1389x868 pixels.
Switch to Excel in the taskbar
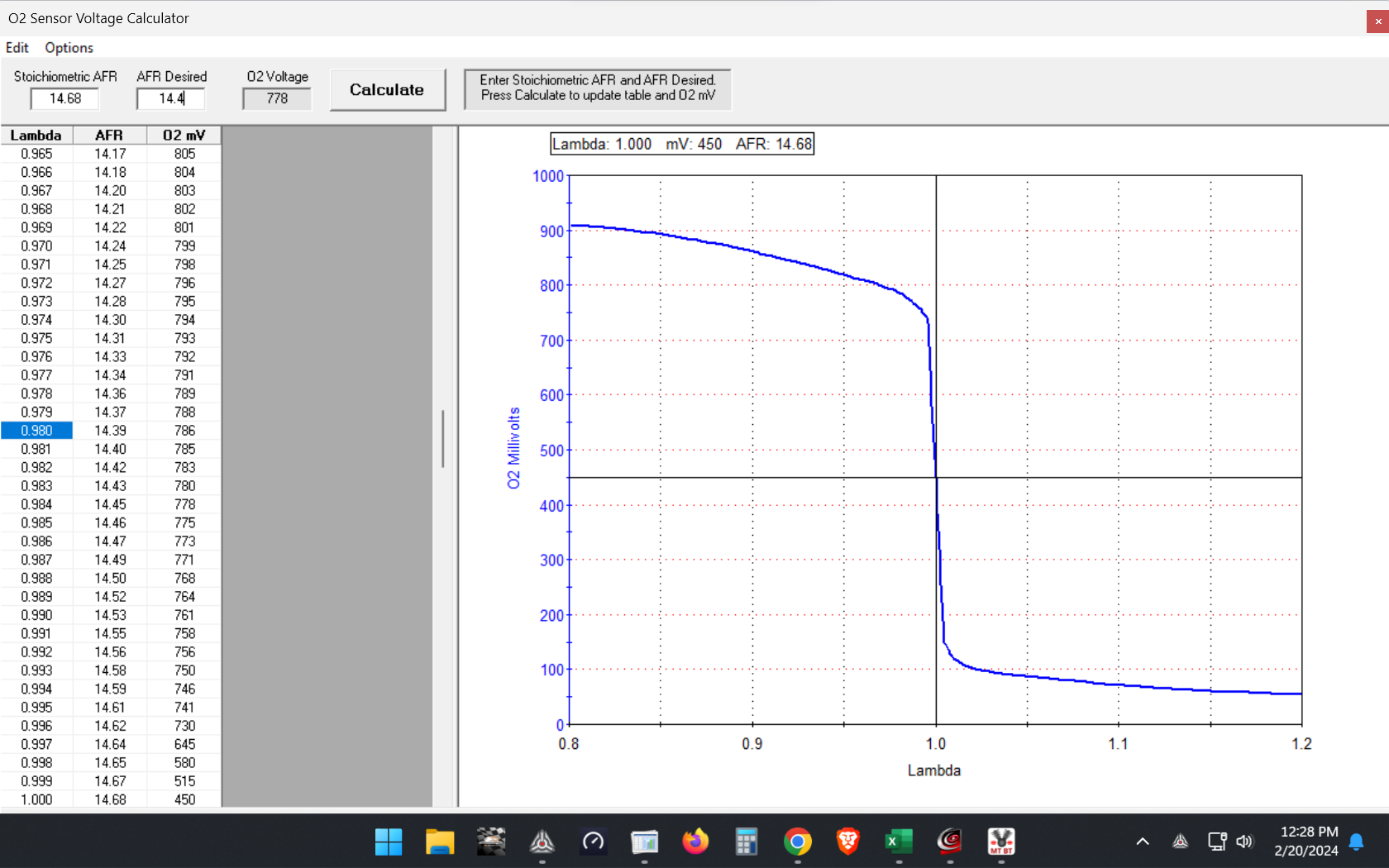pos(898,842)
